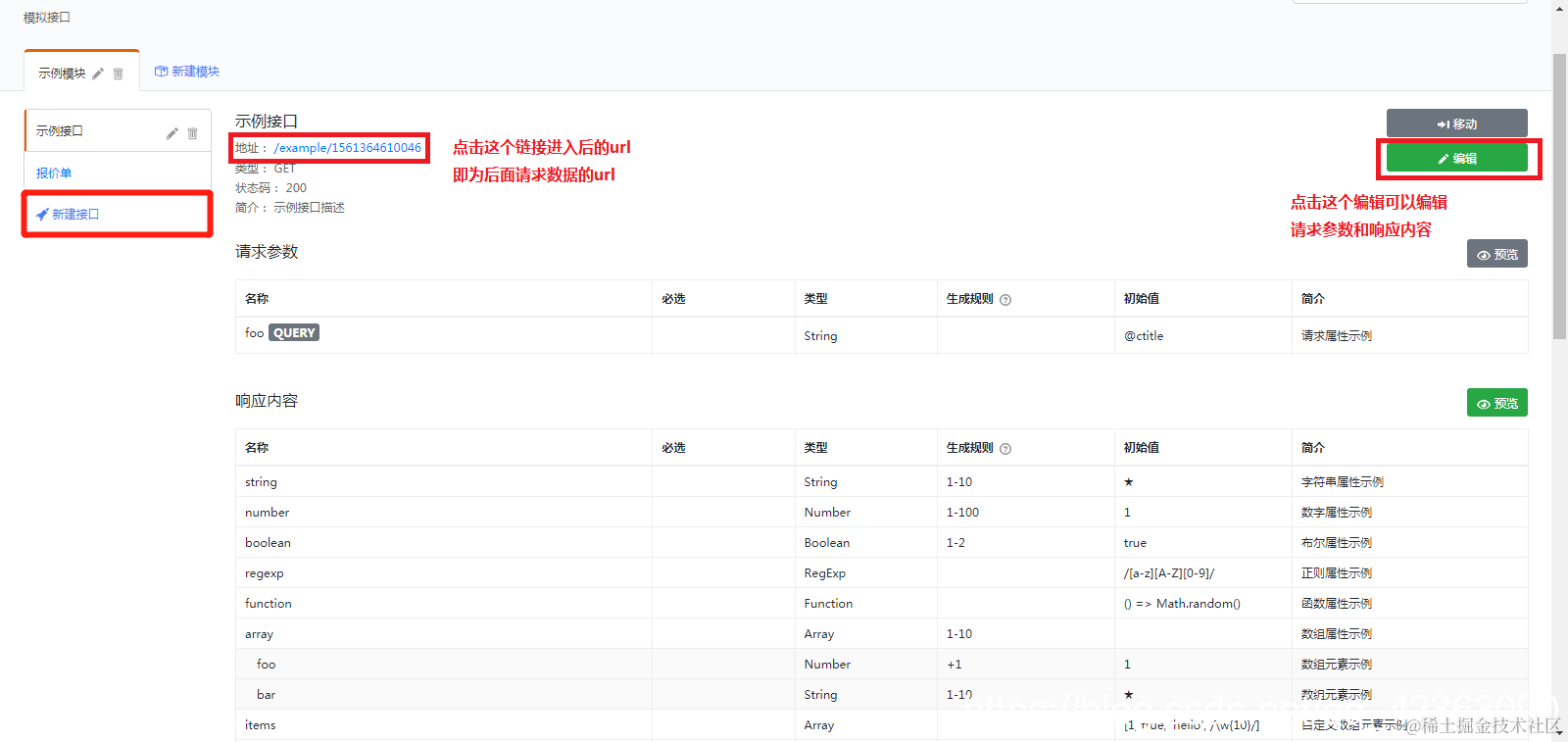Click the 请求参数 section heading

267,252
